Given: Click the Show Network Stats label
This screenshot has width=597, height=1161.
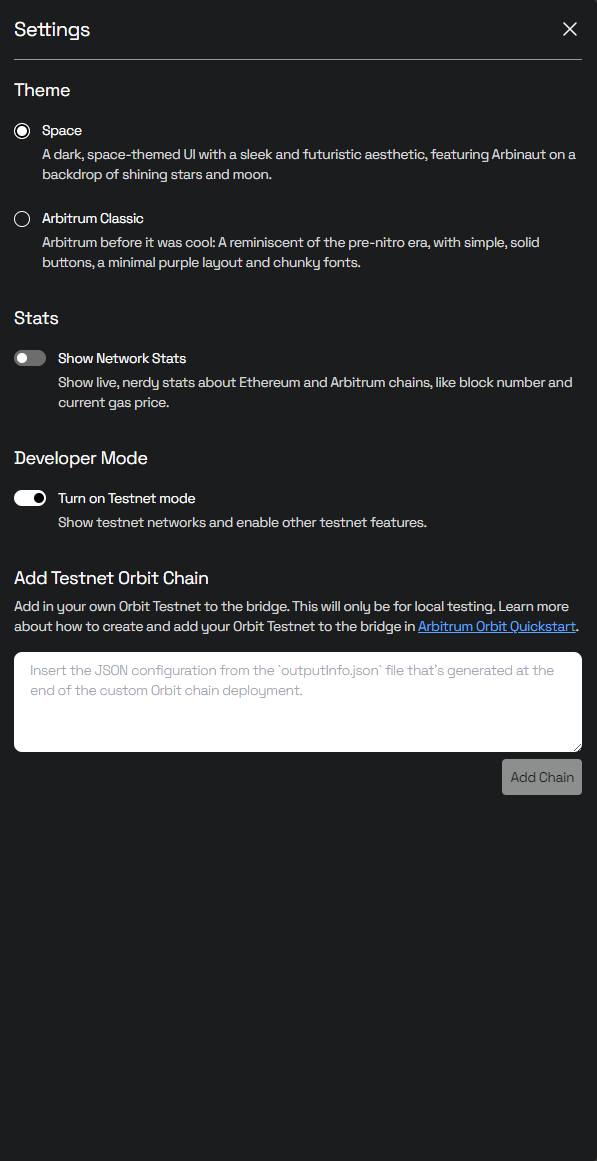Looking at the screenshot, I should [x=122, y=358].
